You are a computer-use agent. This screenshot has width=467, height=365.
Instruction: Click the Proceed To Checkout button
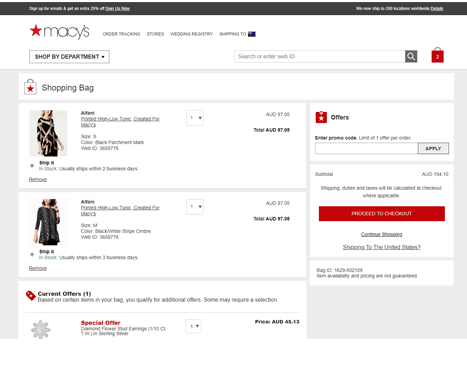click(382, 214)
